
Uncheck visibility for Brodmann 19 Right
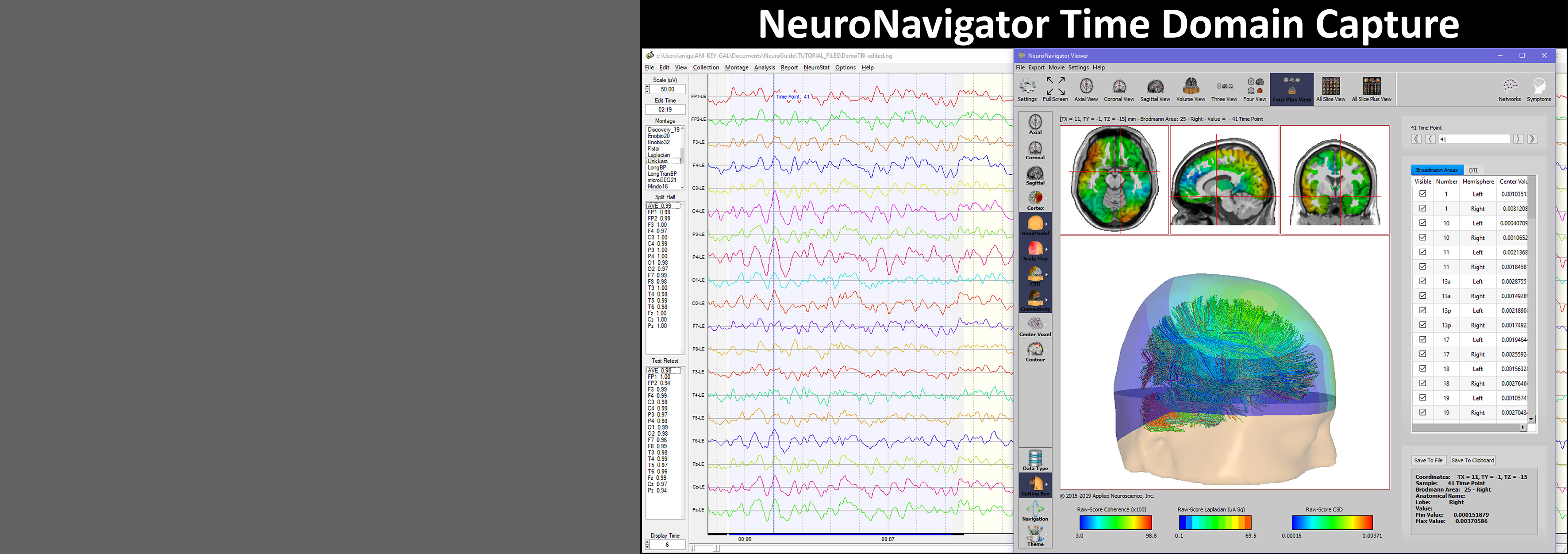pyautogui.click(x=1422, y=412)
